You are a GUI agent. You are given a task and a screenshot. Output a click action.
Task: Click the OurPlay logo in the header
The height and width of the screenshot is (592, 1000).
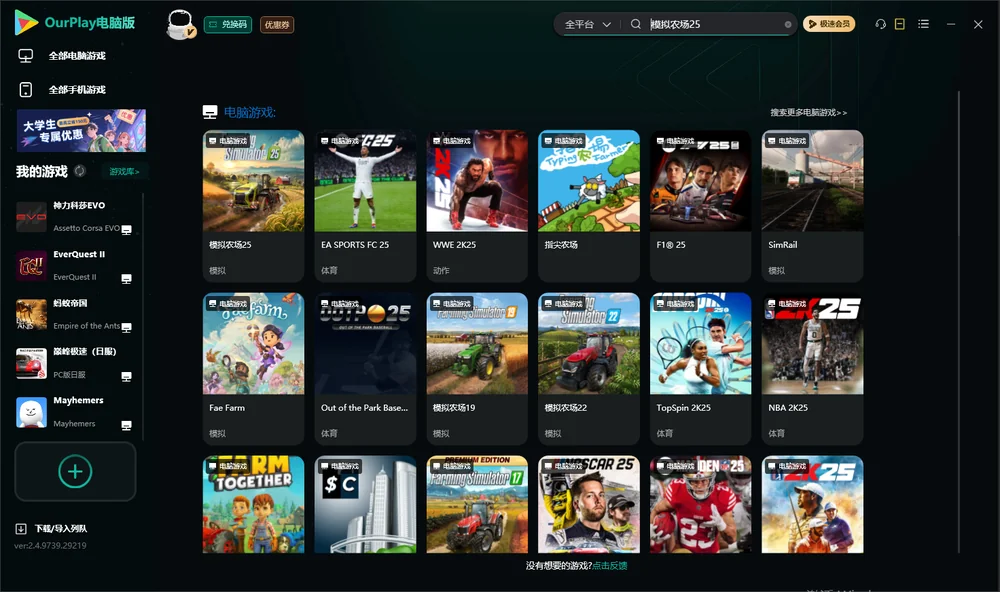[75, 23]
